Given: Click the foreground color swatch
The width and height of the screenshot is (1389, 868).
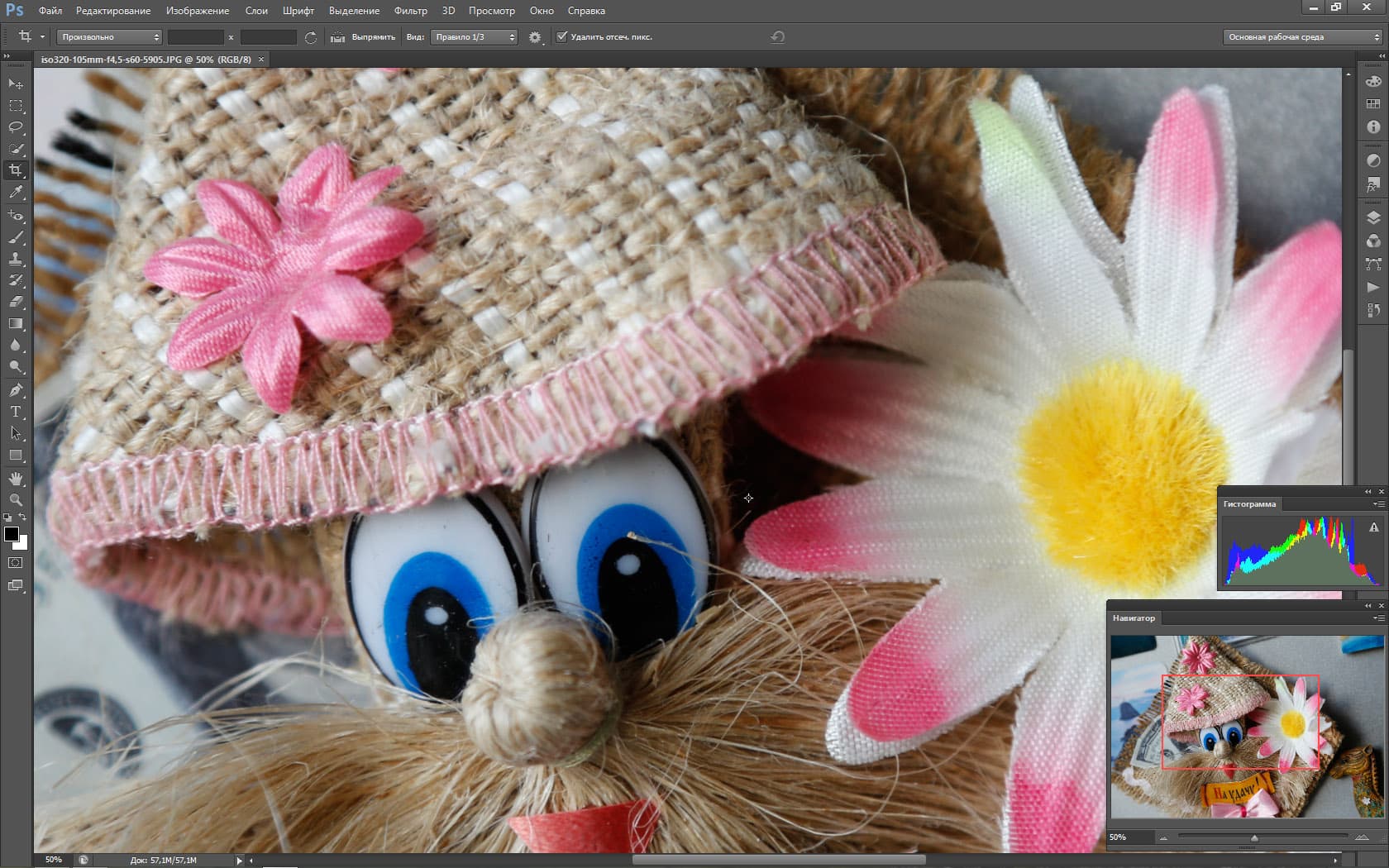Looking at the screenshot, I should 12,534.
